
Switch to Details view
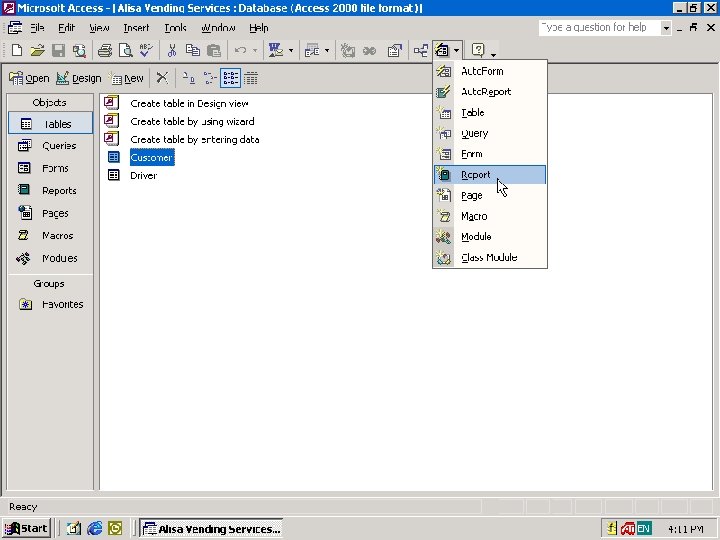point(251,78)
